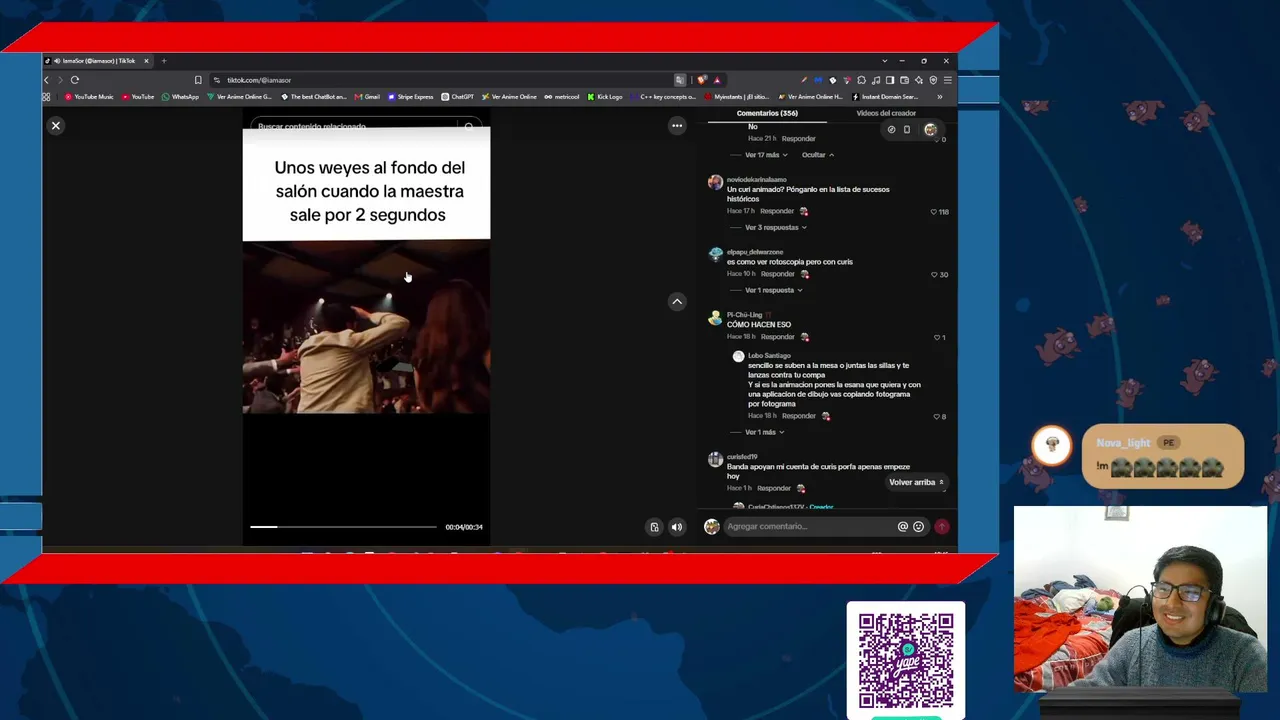Expand Ver 17 más replies
The height and width of the screenshot is (720, 1280).
click(766, 155)
